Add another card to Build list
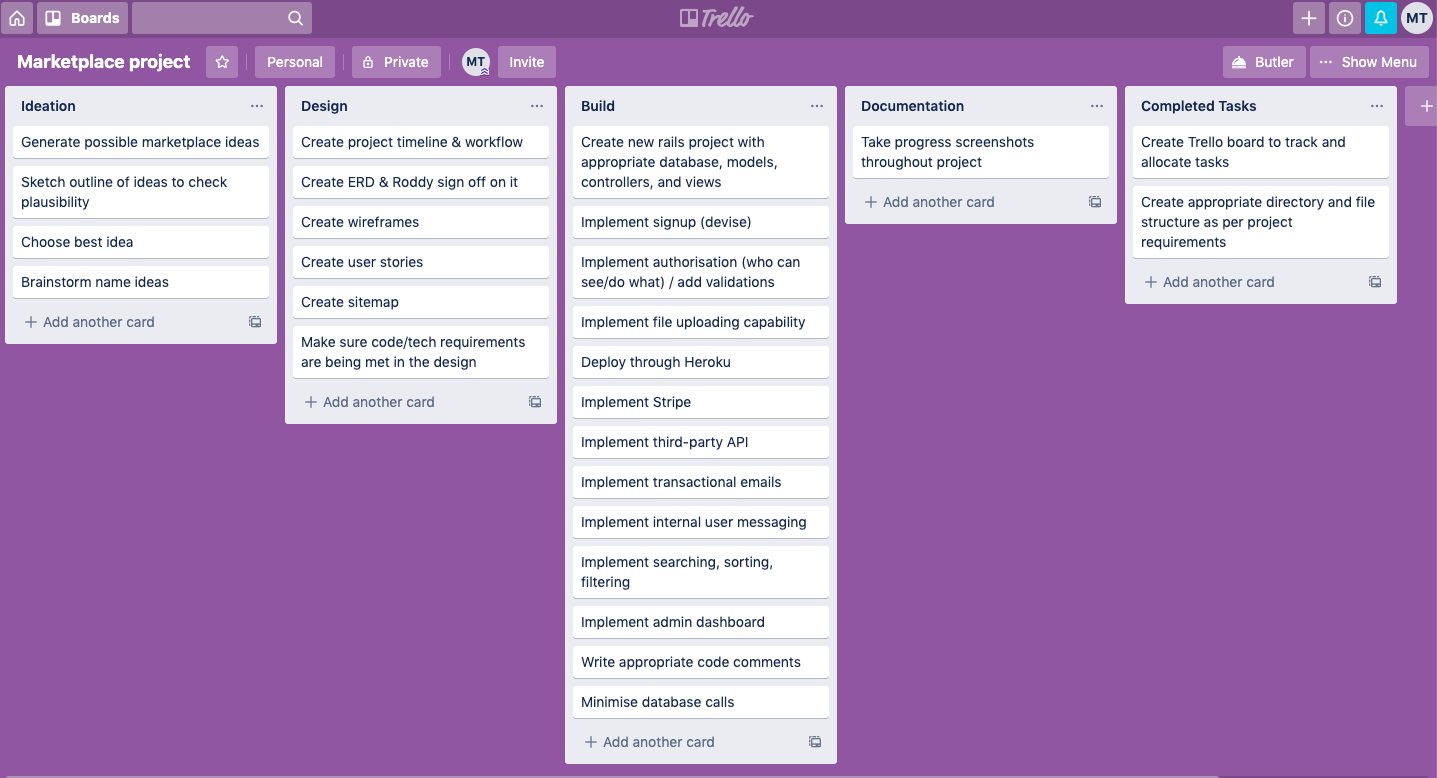1437x778 pixels. 649,742
